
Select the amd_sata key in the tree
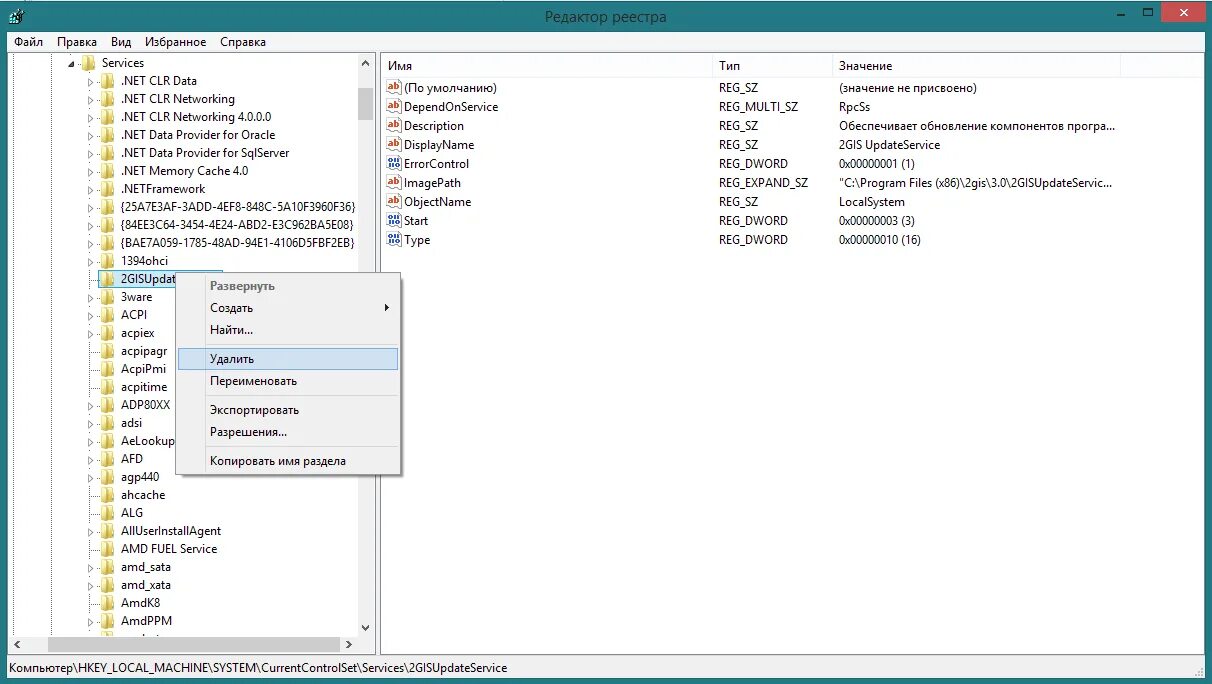[x=145, y=566]
